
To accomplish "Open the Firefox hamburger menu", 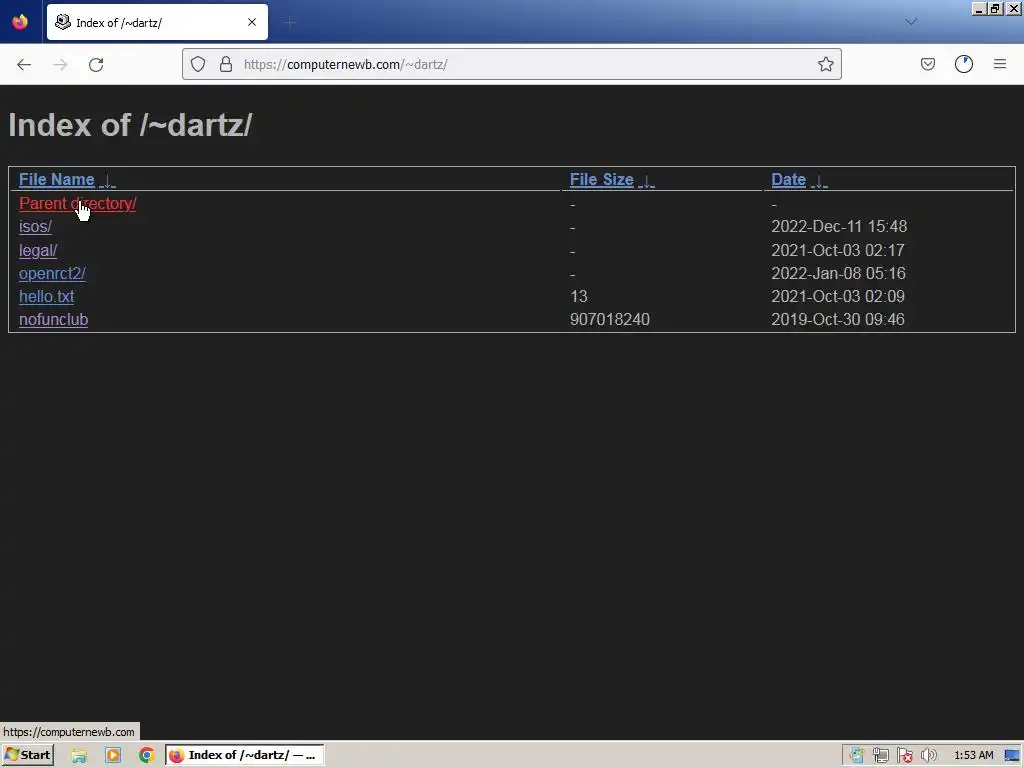I will click(x=1000, y=64).
